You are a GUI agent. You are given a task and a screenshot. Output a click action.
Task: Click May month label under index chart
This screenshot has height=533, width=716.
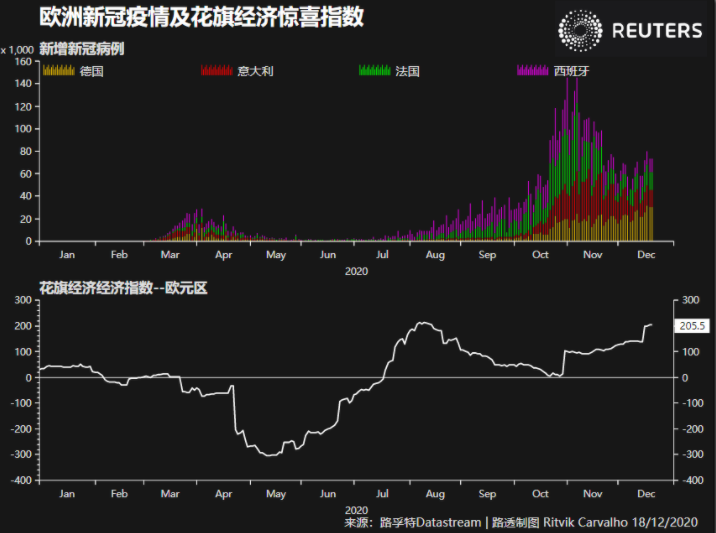click(276, 494)
